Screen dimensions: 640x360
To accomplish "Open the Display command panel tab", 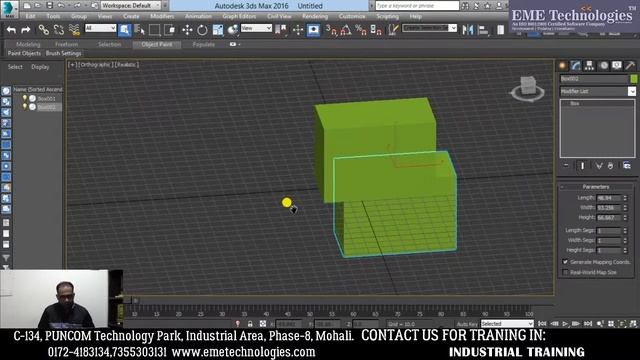I will click(617, 66).
